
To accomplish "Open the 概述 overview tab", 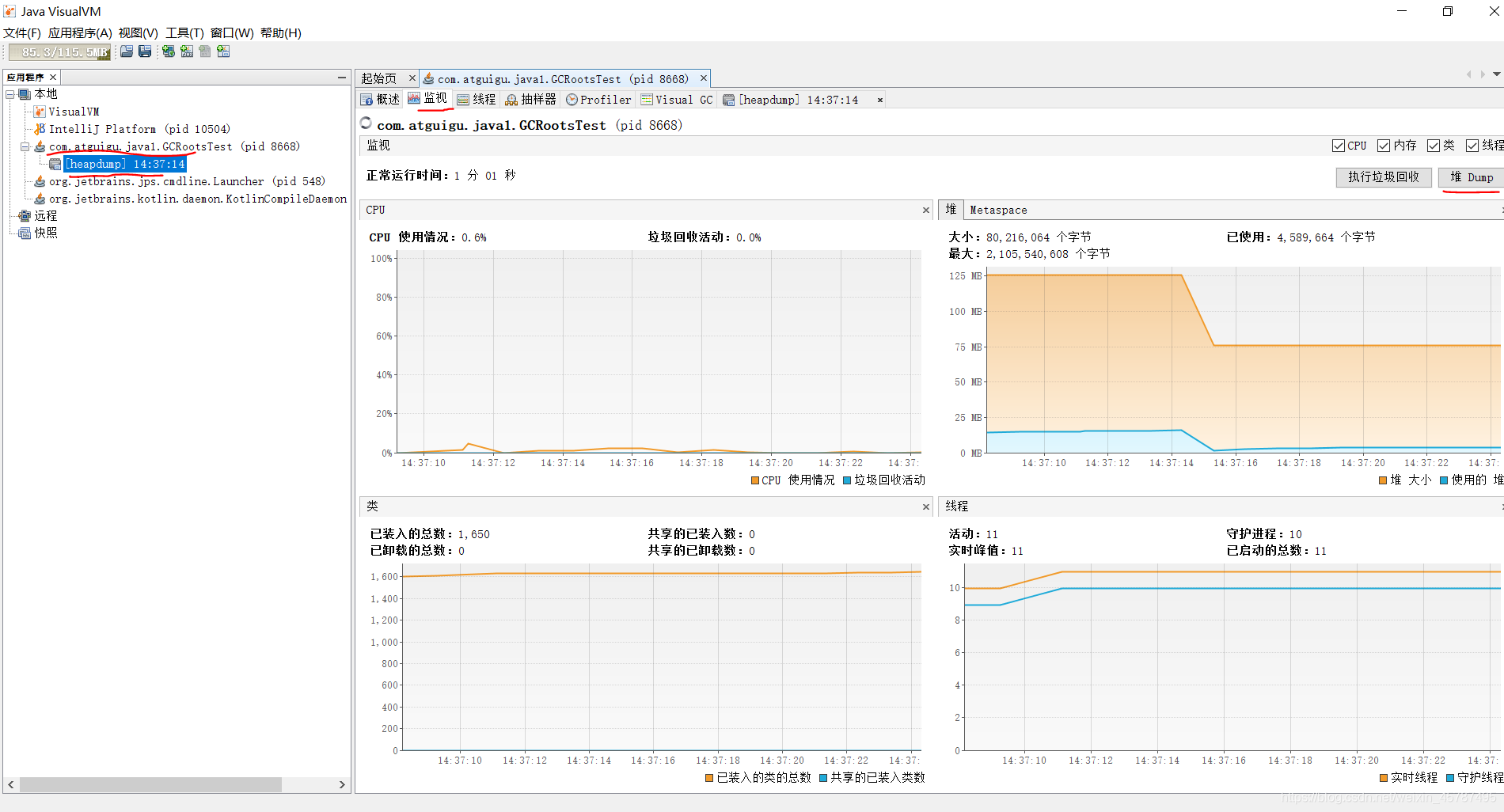I will pyautogui.click(x=380, y=99).
